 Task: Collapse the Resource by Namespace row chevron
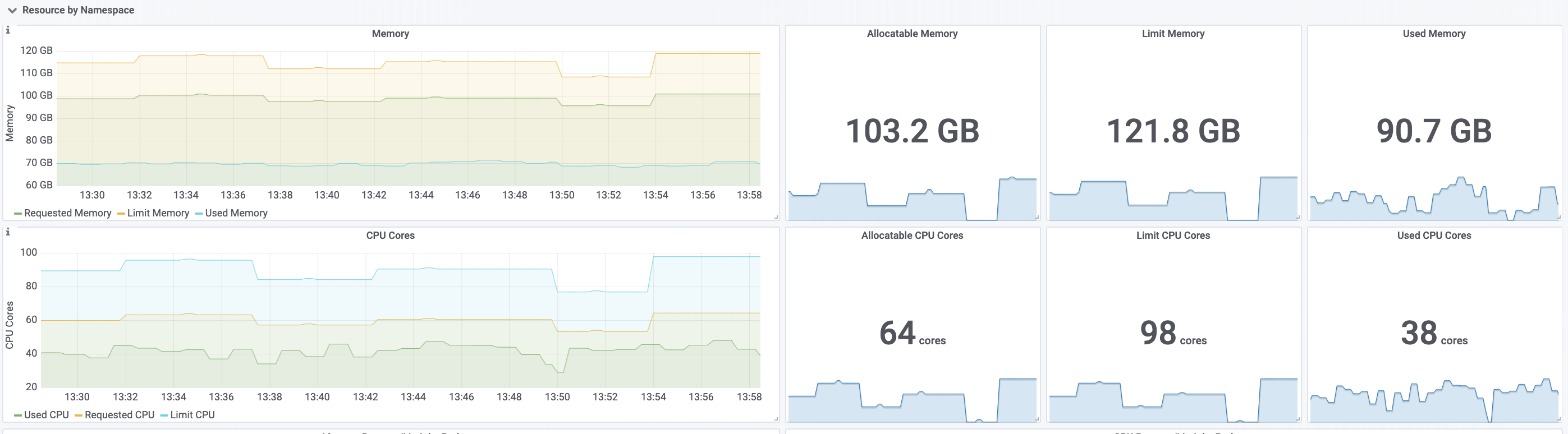coord(12,10)
